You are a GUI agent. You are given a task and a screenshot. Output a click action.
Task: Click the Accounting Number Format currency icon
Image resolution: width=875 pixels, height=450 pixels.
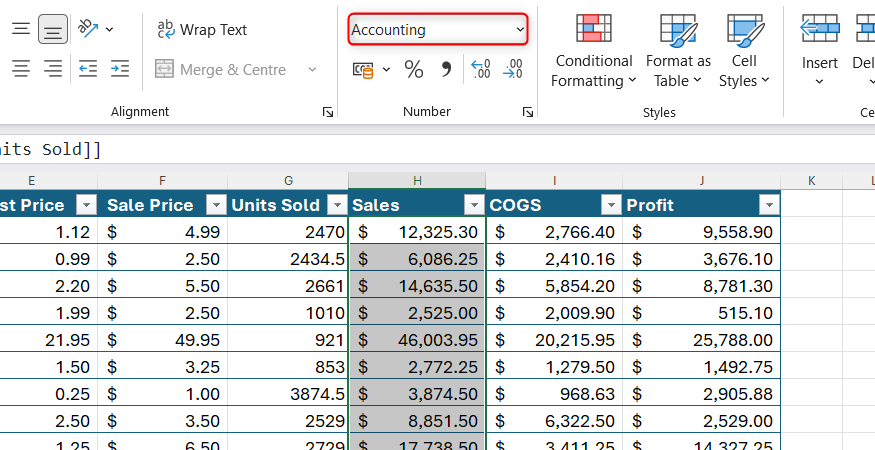[x=363, y=70]
